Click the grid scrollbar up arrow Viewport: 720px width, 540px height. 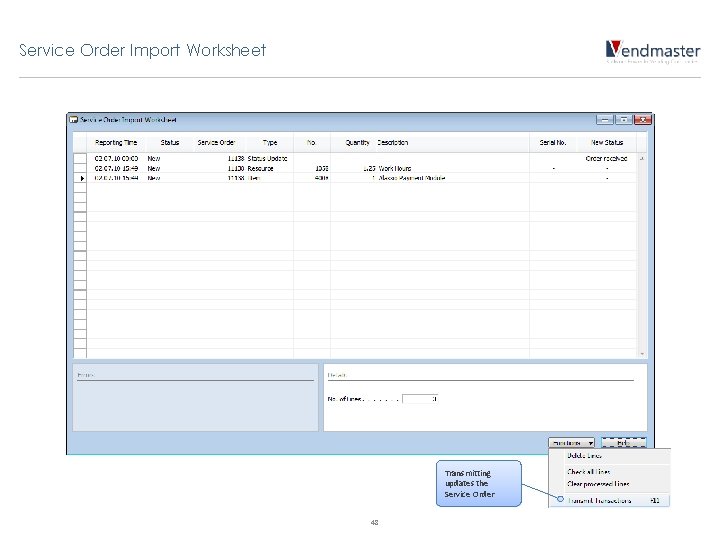tap(641, 158)
